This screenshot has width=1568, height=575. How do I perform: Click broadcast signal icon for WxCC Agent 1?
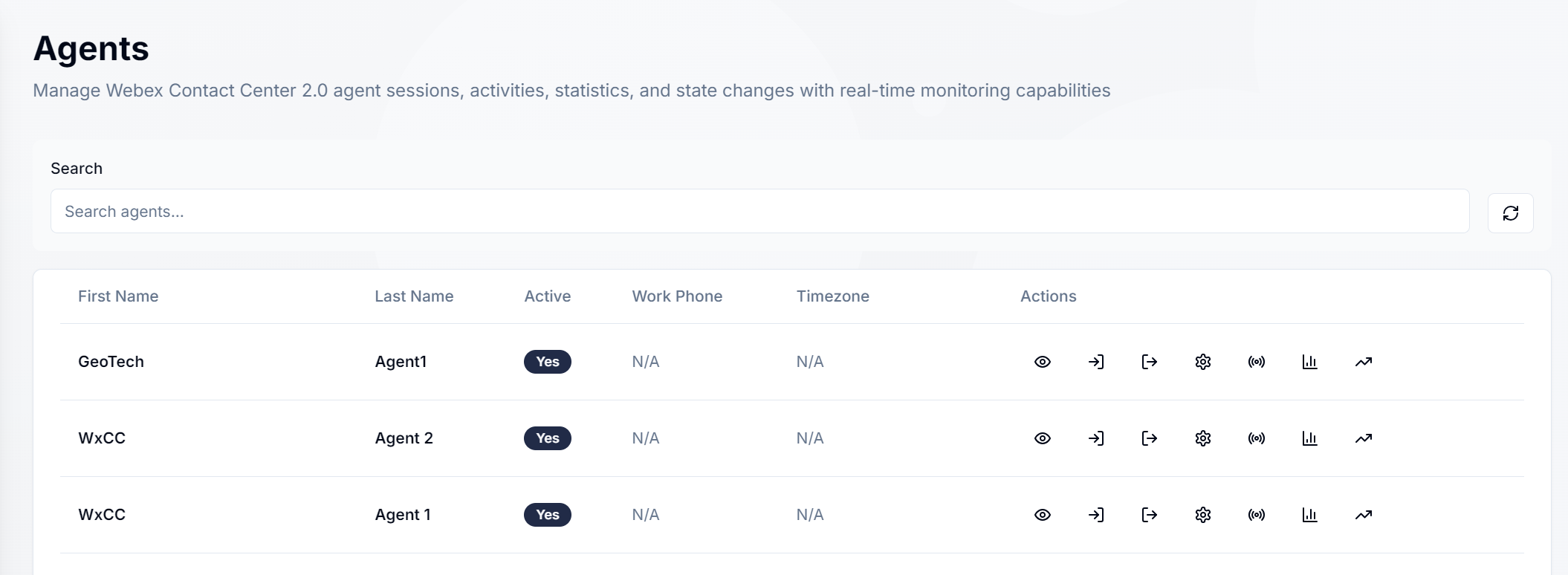(x=1257, y=515)
